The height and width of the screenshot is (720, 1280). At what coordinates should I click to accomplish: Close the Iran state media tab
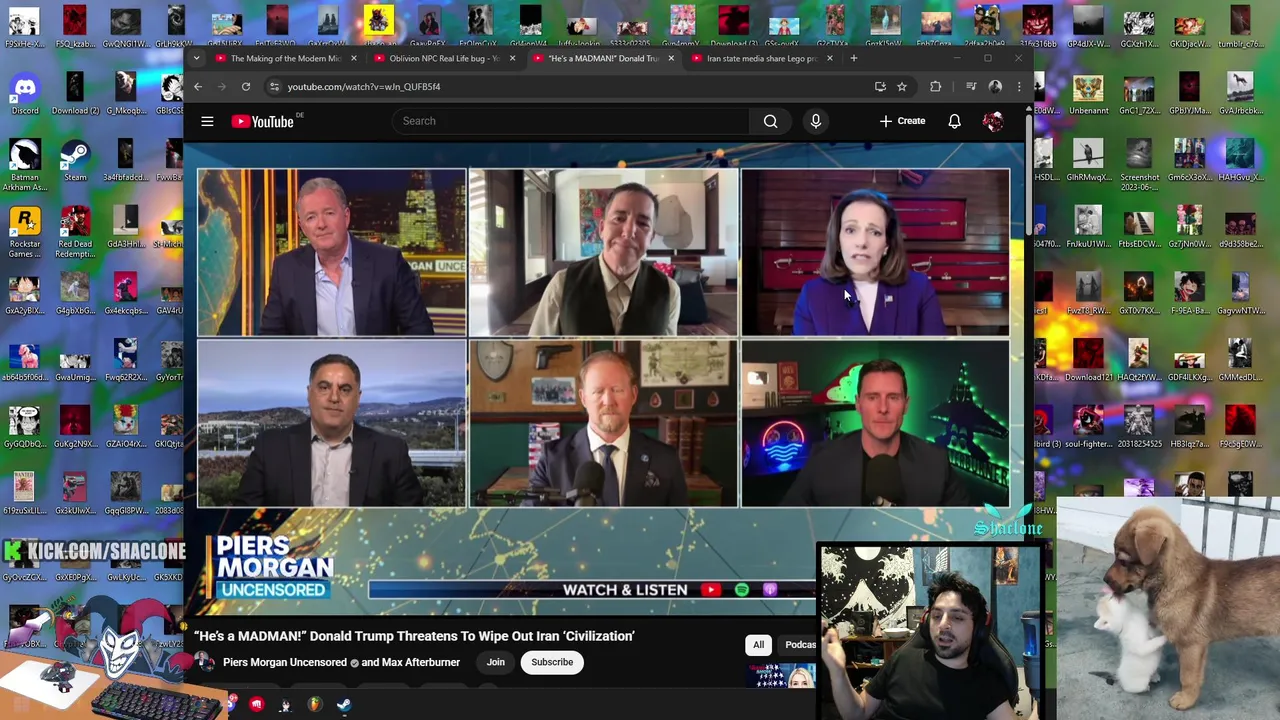(x=829, y=58)
